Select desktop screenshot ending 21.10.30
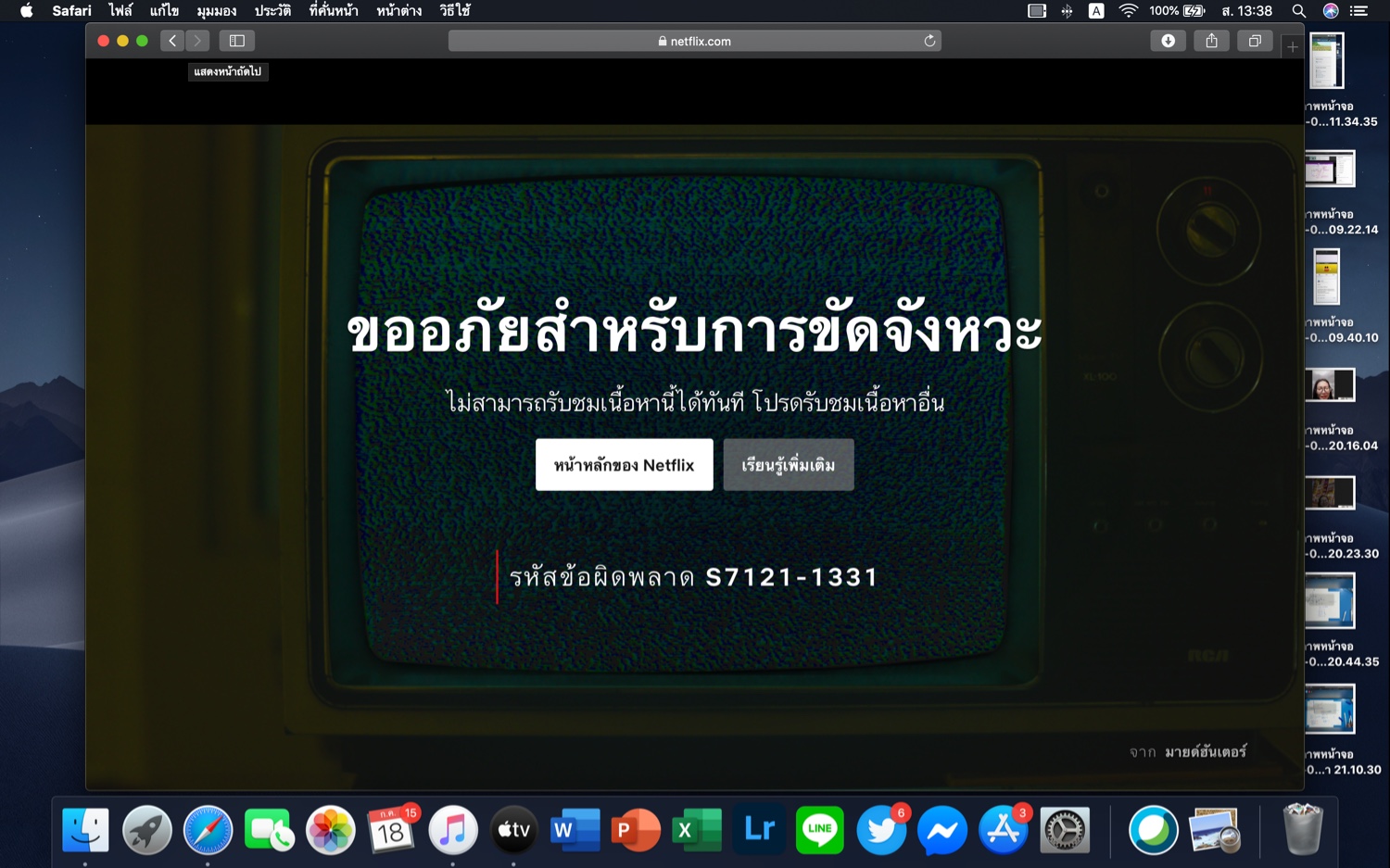The width and height of the screenshot is (1390, 868). click(1330, 709)
